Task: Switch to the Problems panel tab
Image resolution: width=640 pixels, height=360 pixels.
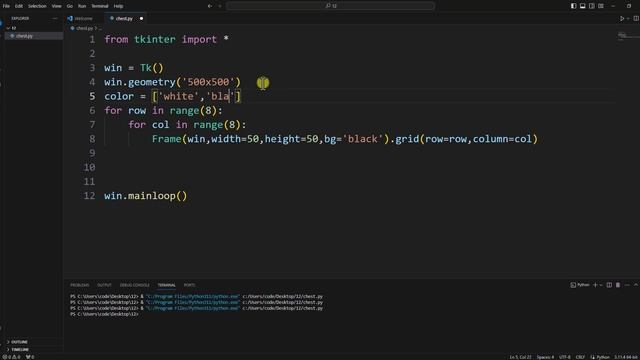Action: [80, 285]
